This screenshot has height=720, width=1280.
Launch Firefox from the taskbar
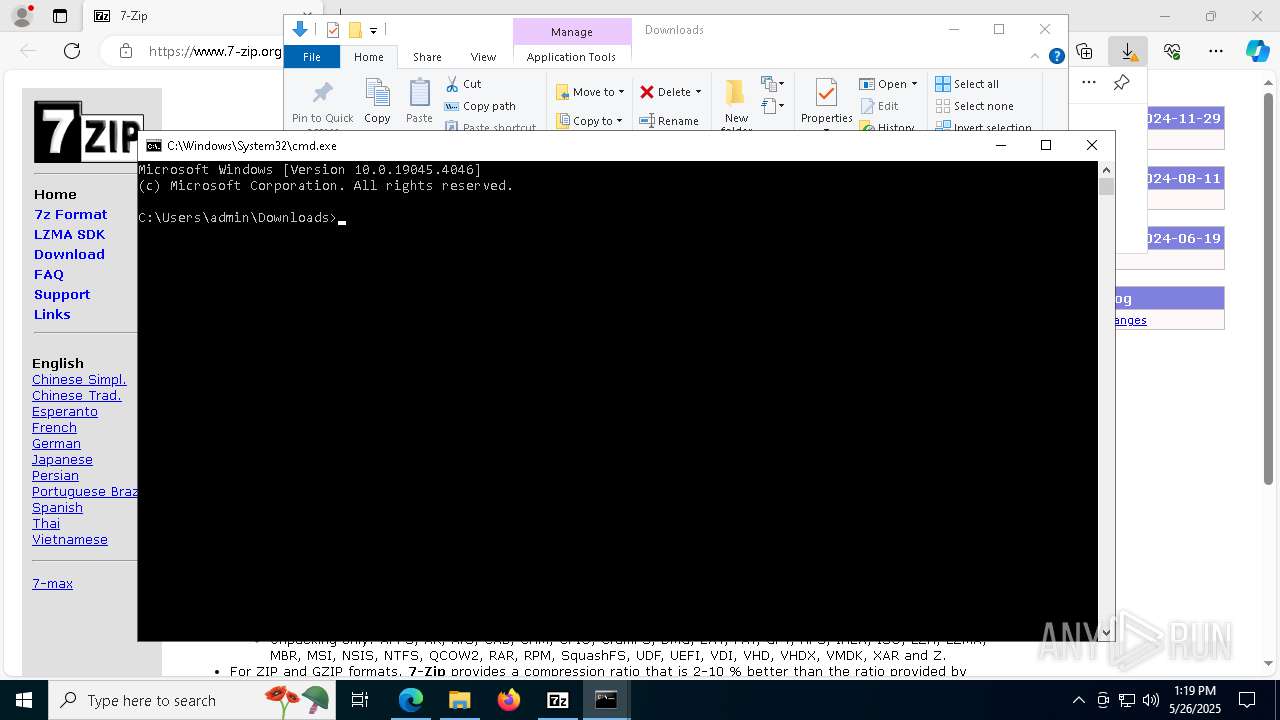(x=509, y=700)
